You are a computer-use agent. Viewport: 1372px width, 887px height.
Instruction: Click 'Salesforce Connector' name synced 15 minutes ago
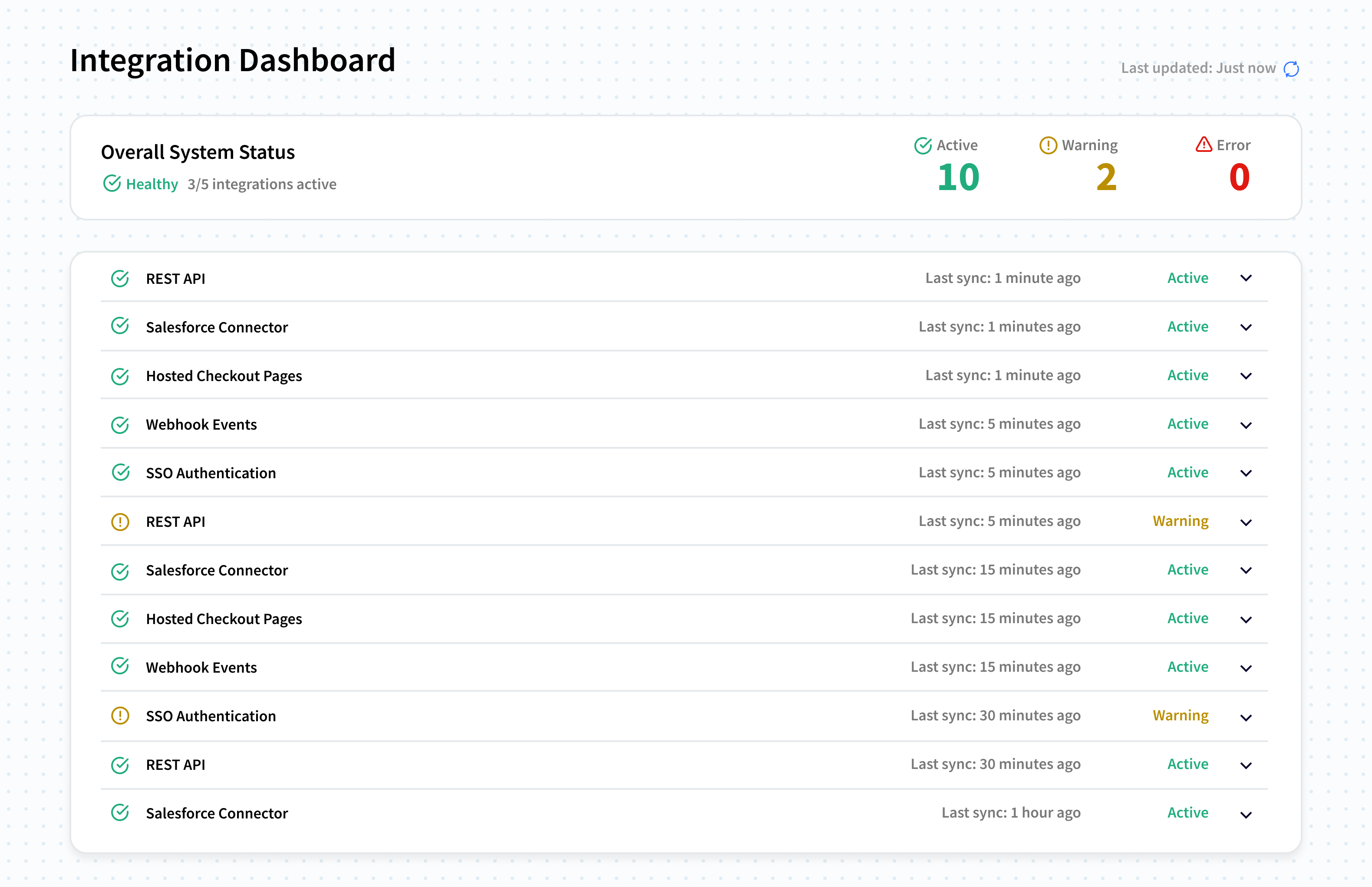click(217, 570)
